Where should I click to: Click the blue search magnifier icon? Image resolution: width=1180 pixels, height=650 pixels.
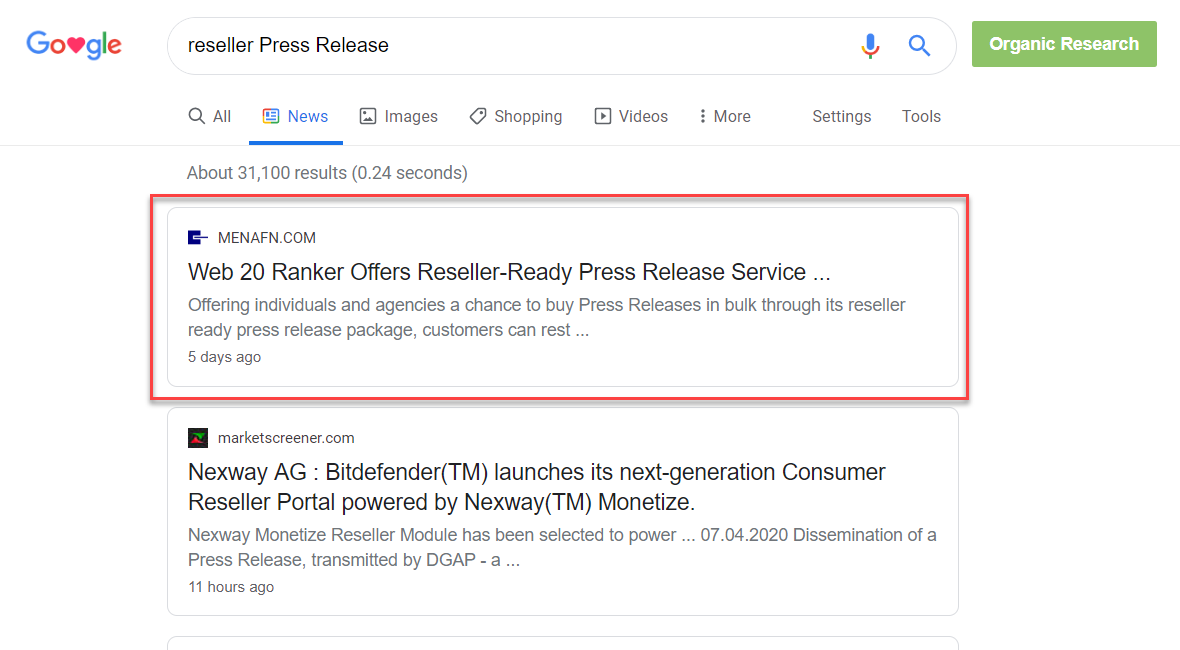[919, 46]
